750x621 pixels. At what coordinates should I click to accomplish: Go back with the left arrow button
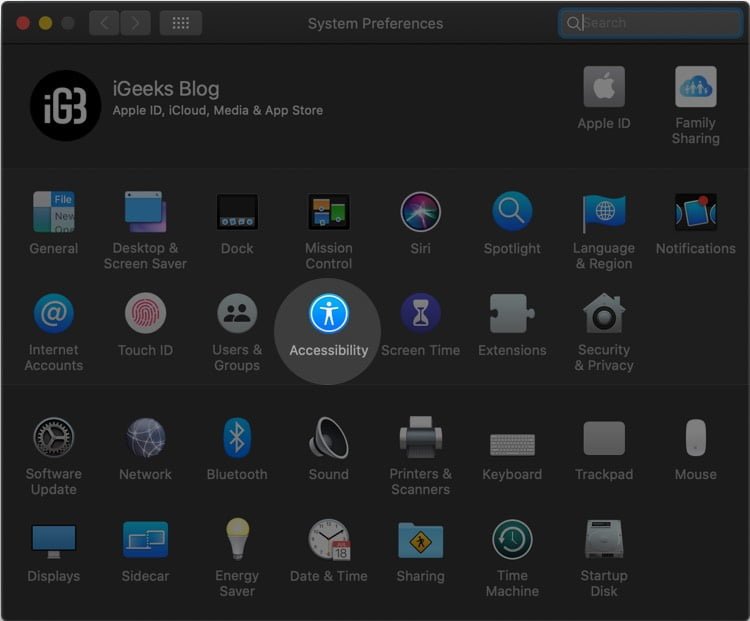pyautogui.click(x=104, y=23)
